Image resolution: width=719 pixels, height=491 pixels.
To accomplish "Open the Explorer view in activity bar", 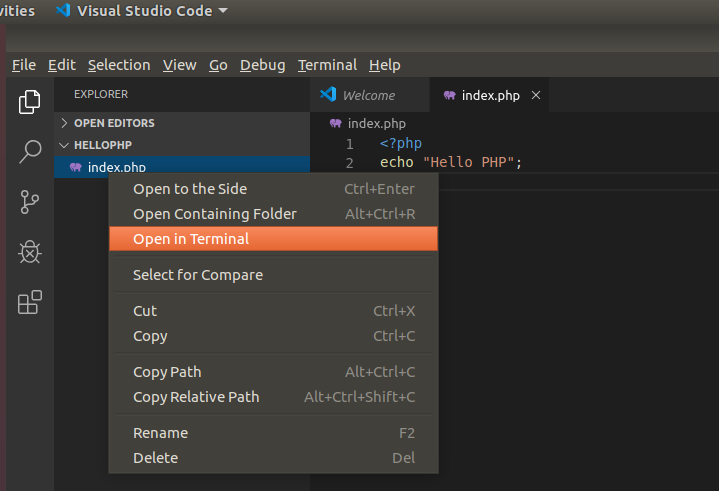I will (x=29, y=102).
